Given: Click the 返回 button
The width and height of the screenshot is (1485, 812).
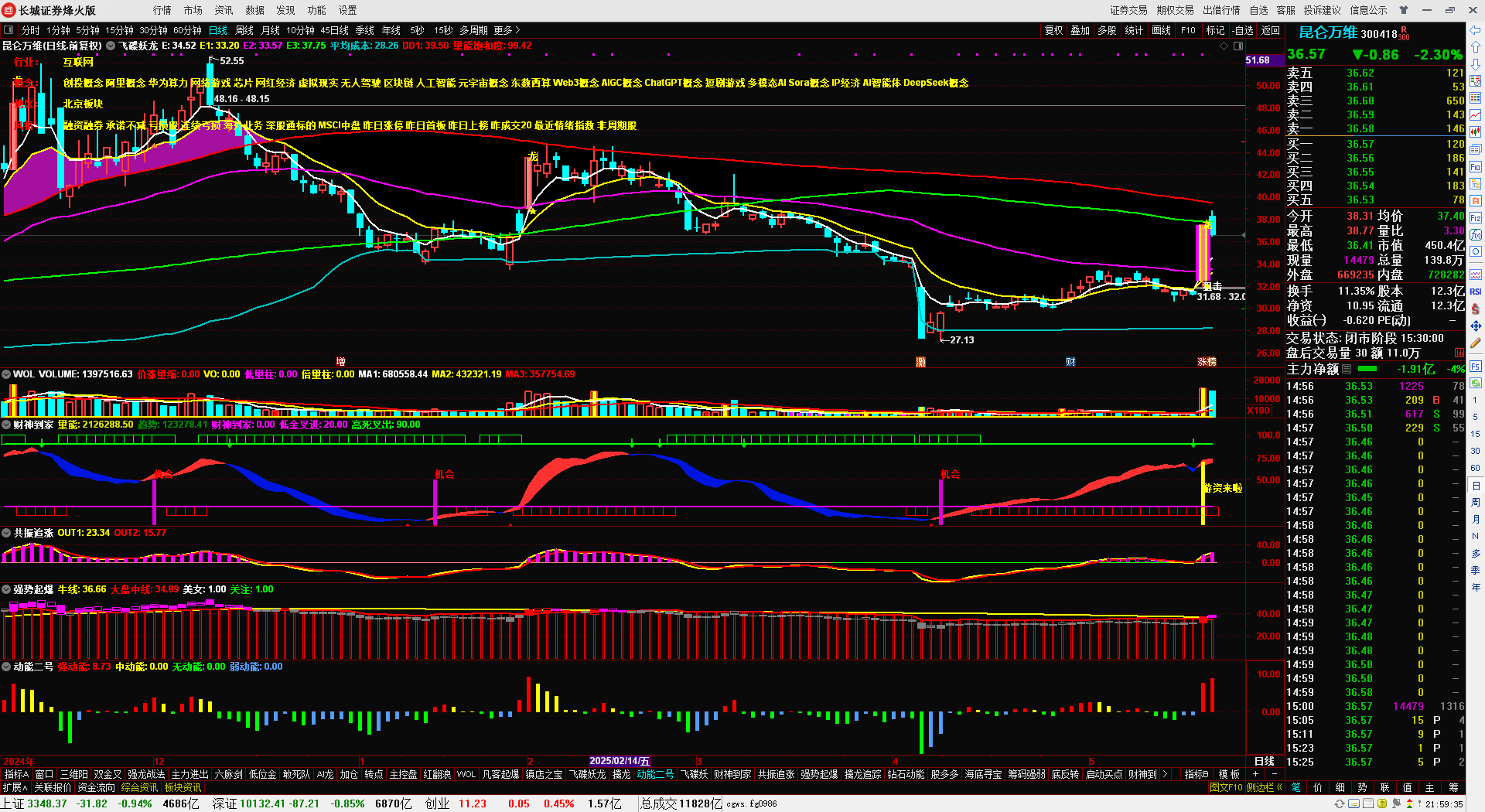Looking at the screenshot, I should pos(1271,30).
